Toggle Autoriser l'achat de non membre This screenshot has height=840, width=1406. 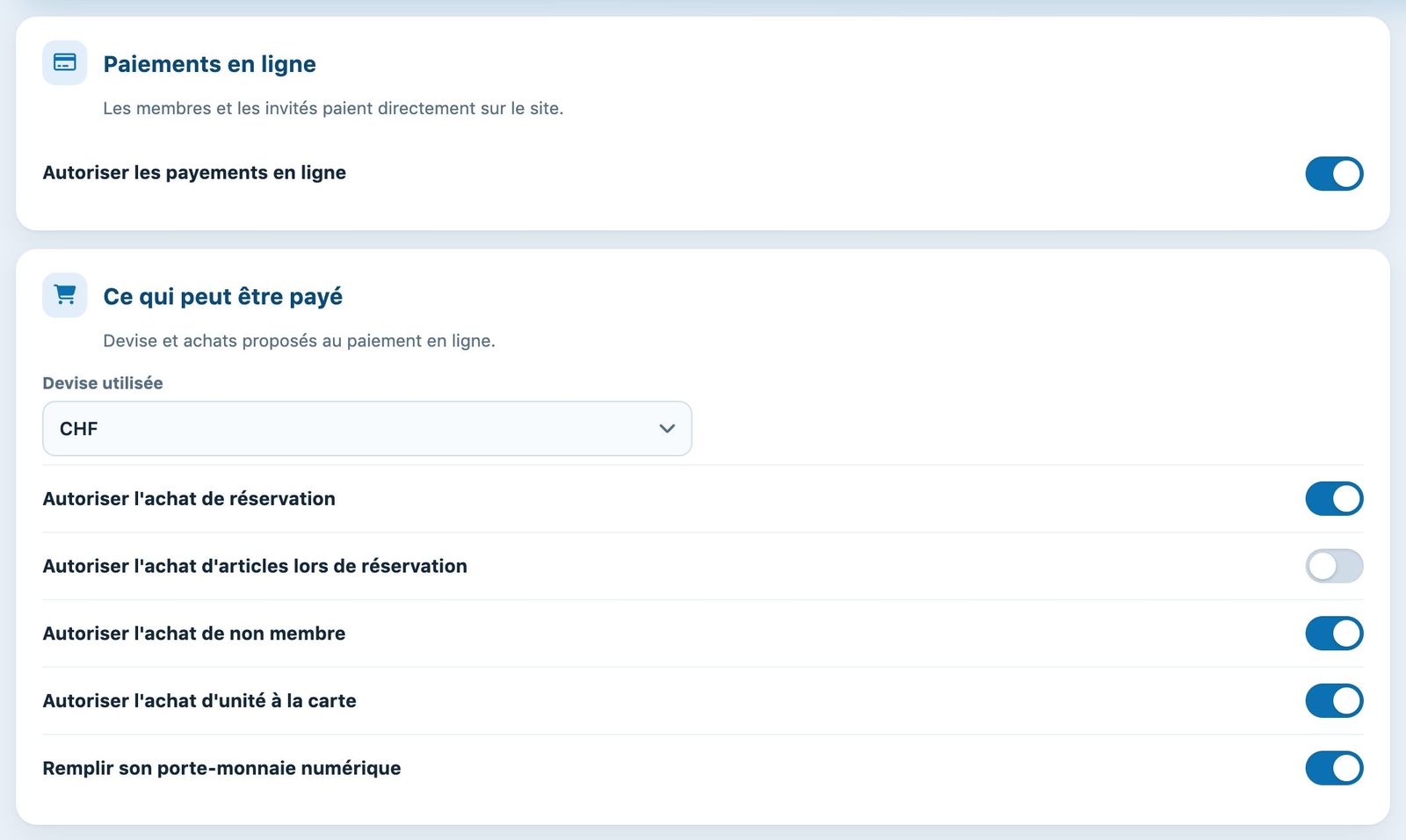pos(1334,634)
